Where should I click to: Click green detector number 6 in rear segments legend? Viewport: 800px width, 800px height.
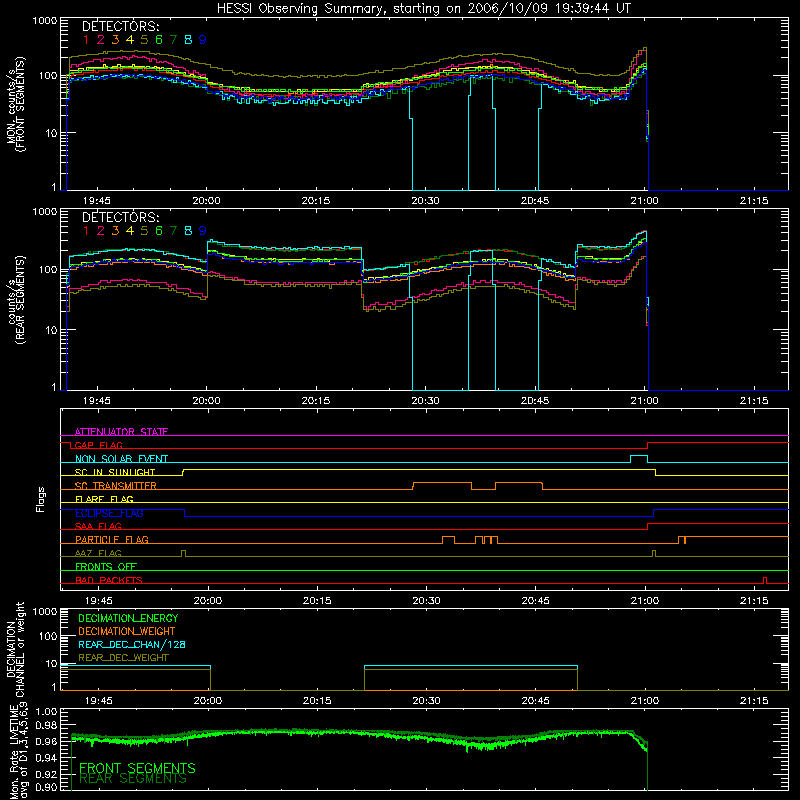click(159, 231)
